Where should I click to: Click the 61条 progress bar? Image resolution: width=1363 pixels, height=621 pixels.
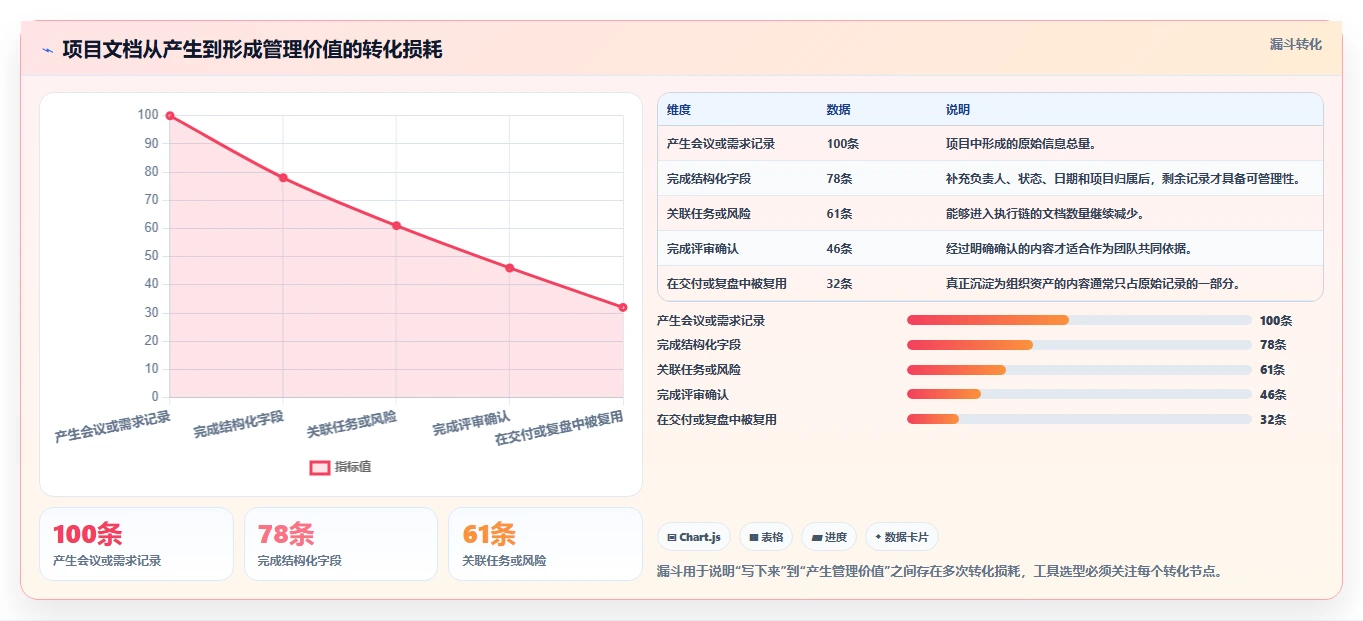coord(1079,370)
